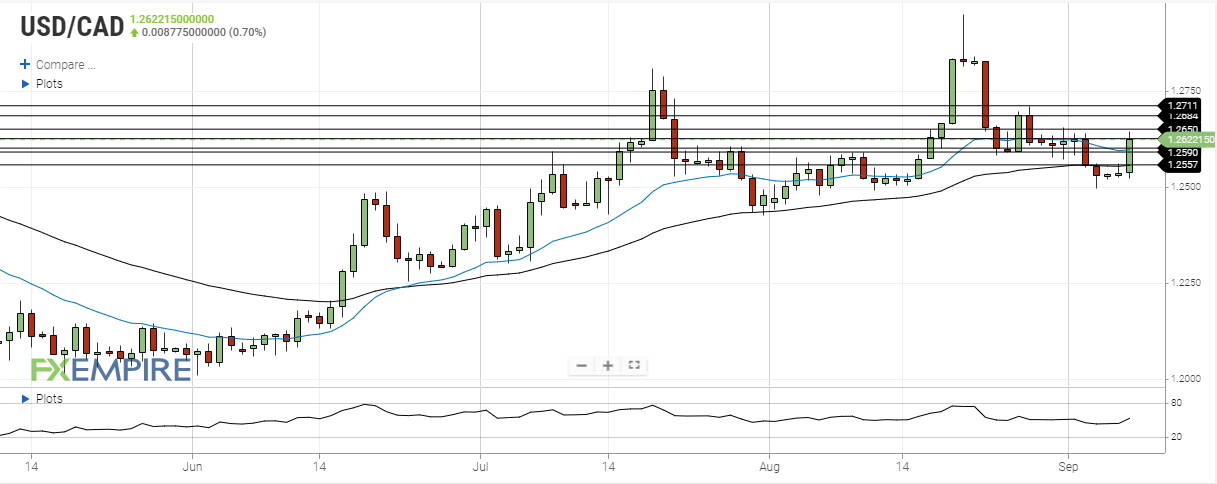This screenshot has height=484, width=1217.
Task: Click the 1.2000 axis value
Action: [x=1186, y=379]
